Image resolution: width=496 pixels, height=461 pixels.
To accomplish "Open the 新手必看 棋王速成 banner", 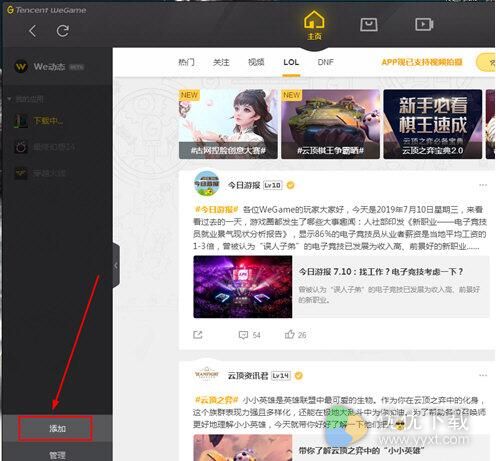I will 433,124.
